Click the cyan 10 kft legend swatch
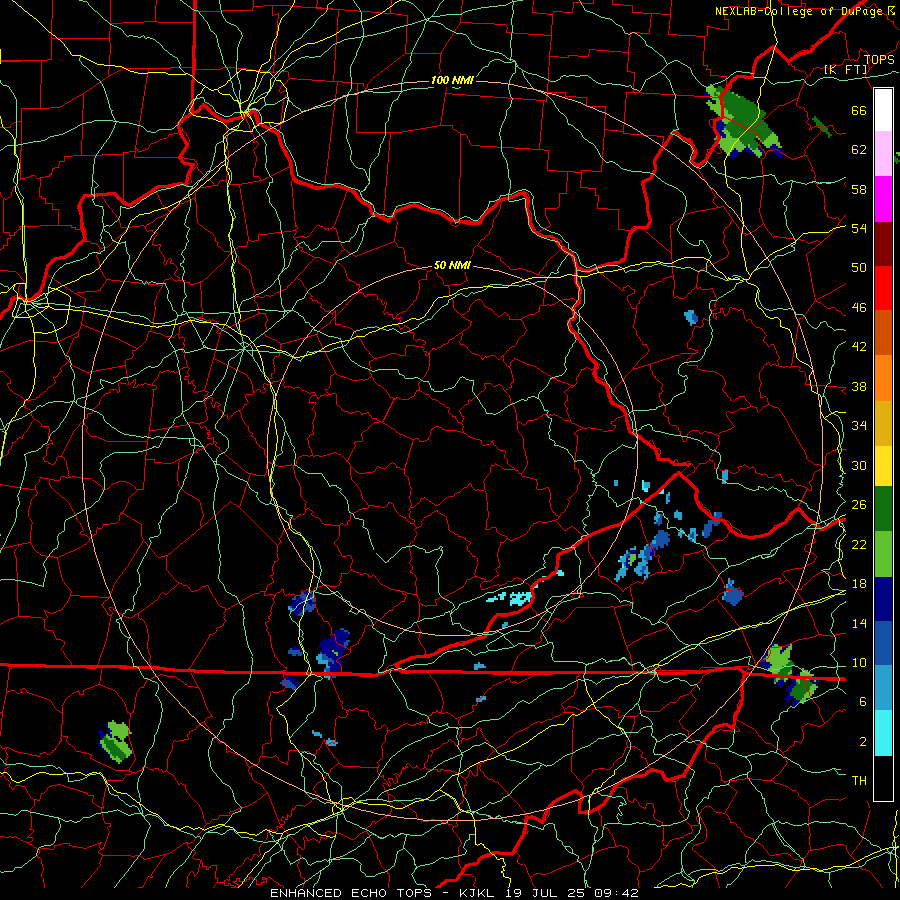 [883, 733]
